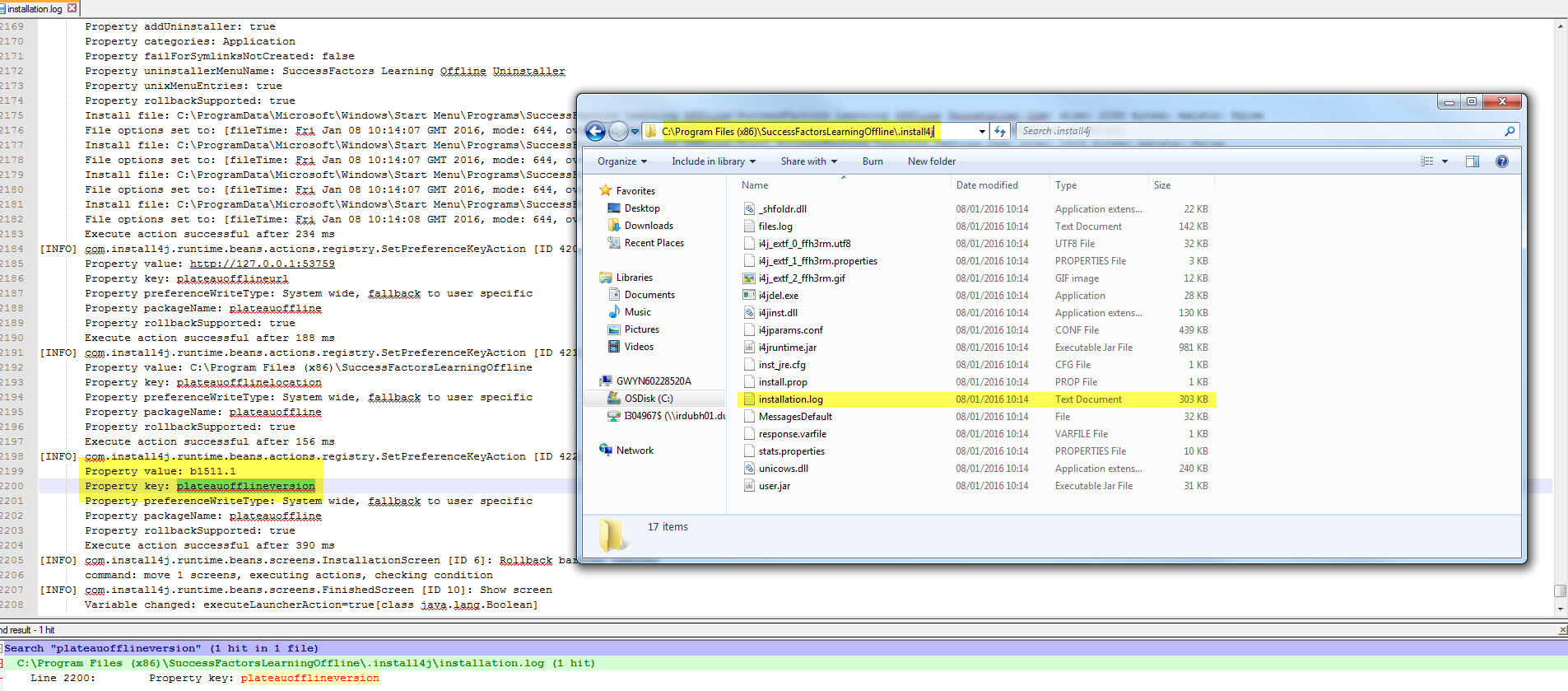Image resolution: width=1568 pixels, height=691 pixels.
Task: Select the unicows.dll file icon
Action: coord(749,469)
